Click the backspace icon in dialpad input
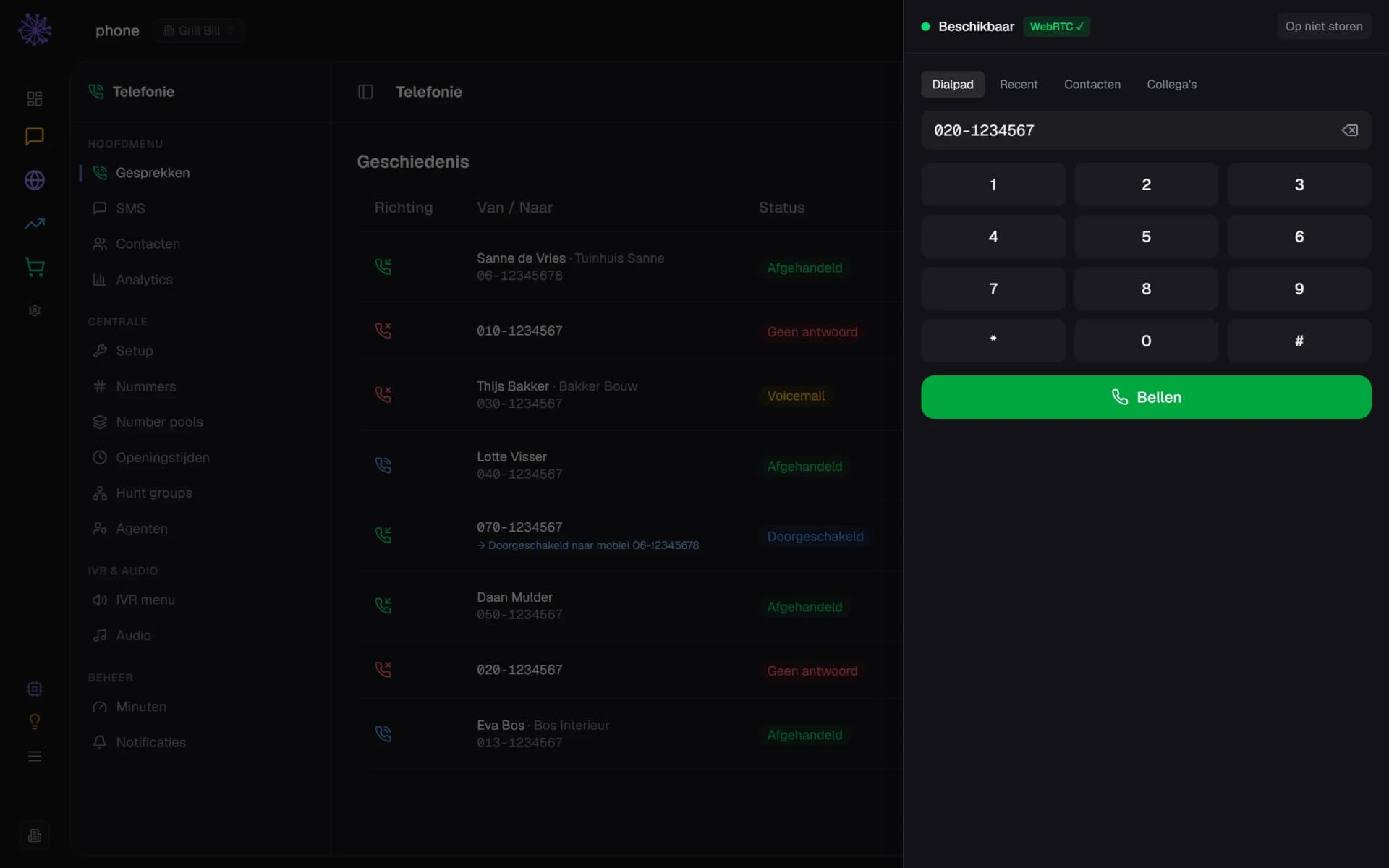The width and height of the screenshot is (1389, 868). (1350, 130)
